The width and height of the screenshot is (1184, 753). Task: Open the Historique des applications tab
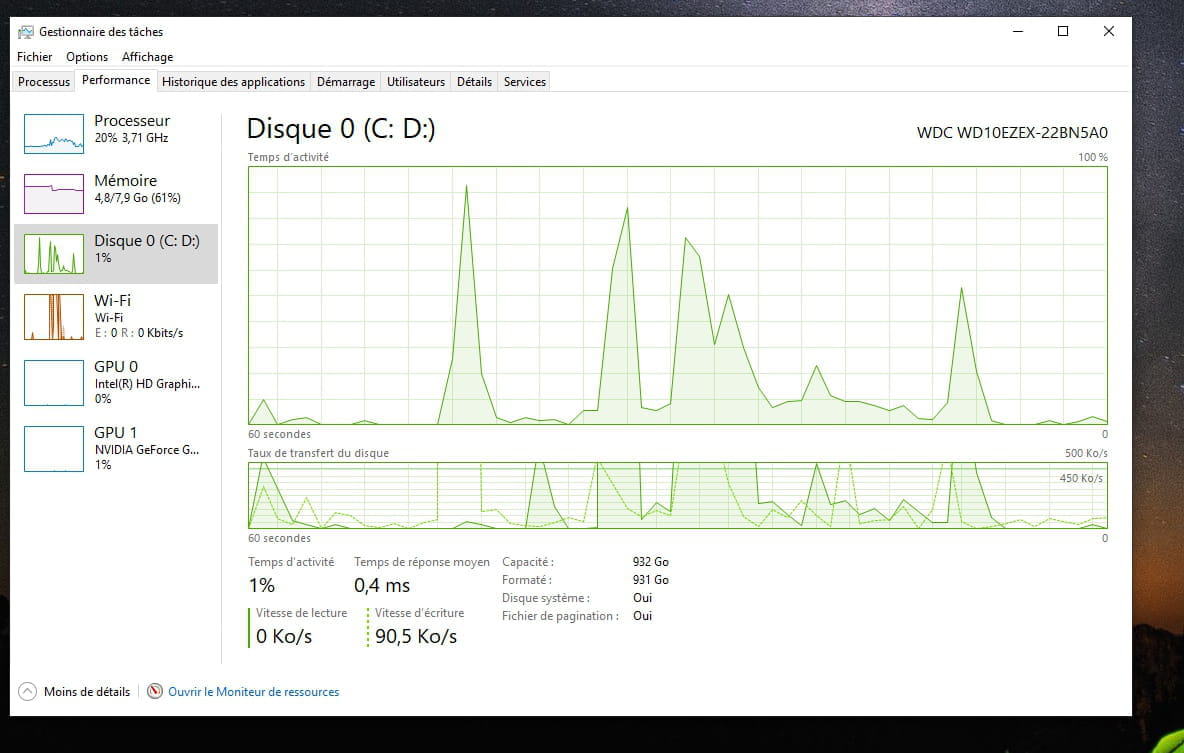click(x=233, y=82)
